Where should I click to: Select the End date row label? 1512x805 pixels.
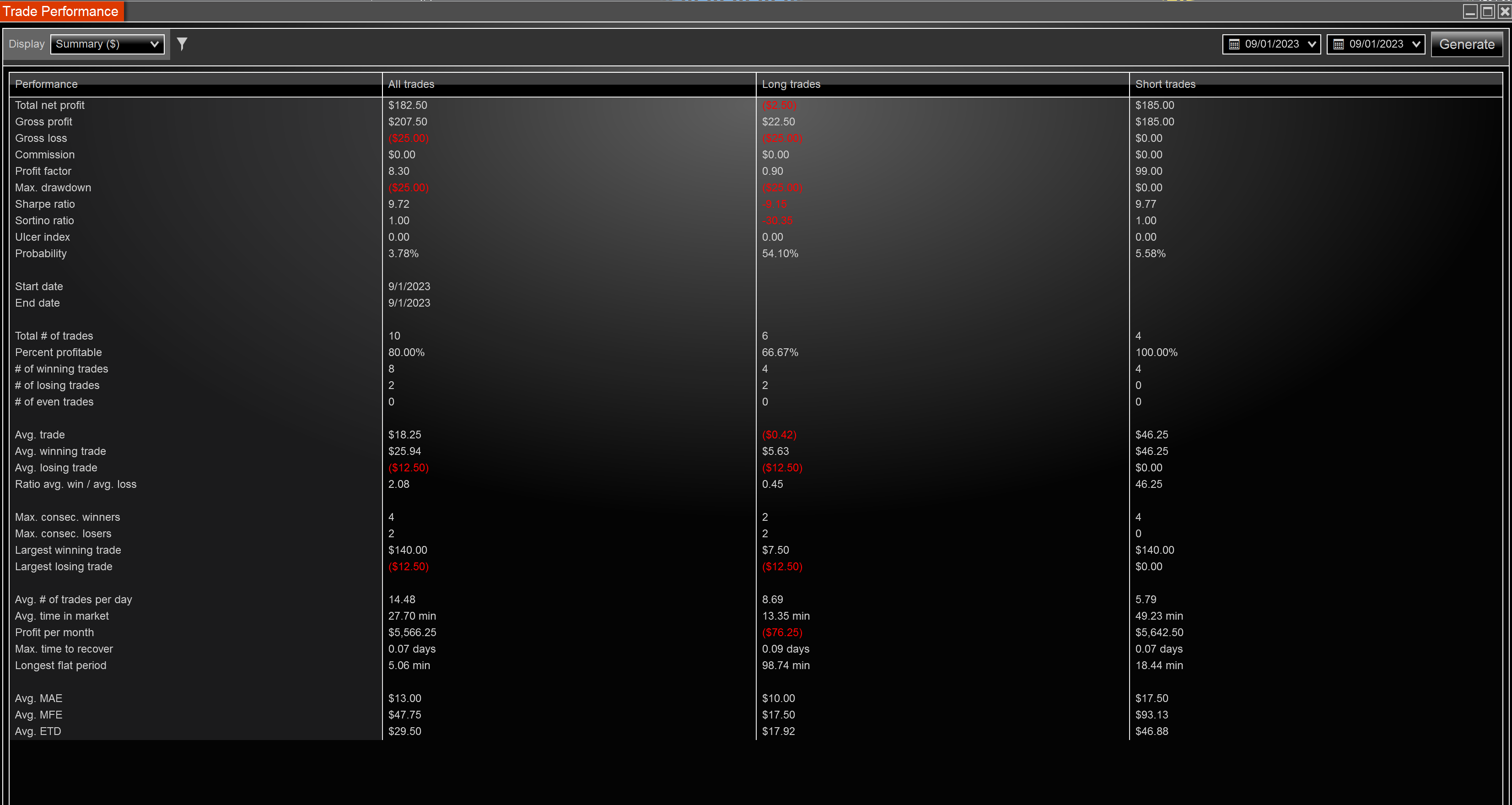point(37,303)
